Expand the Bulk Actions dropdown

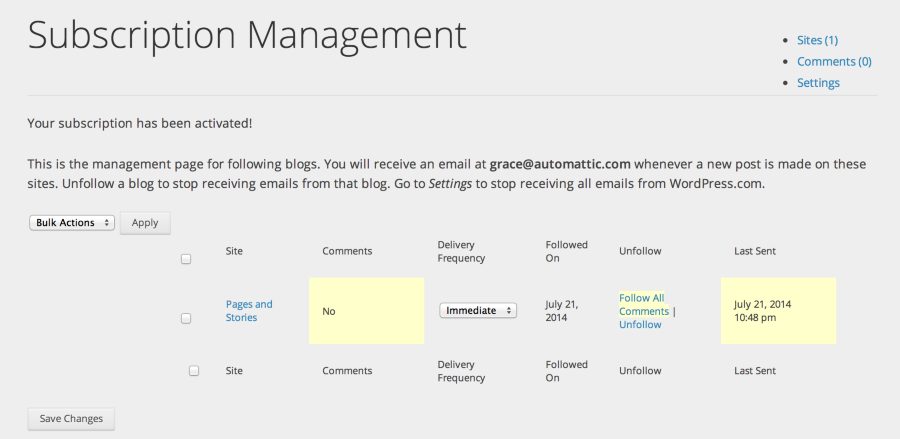[73, 222]
